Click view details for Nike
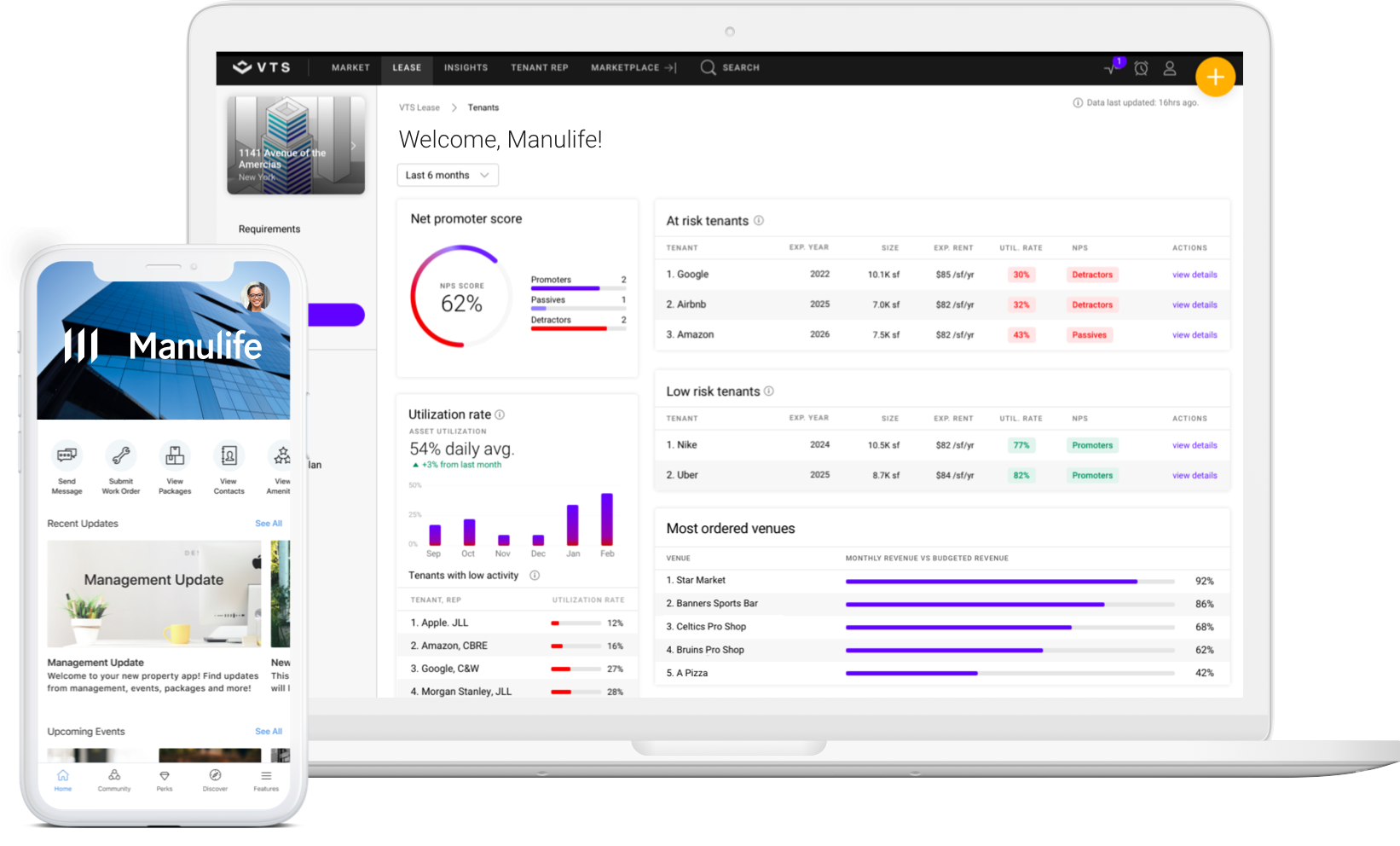1400x846 pixels. [x=1195, y=445]
